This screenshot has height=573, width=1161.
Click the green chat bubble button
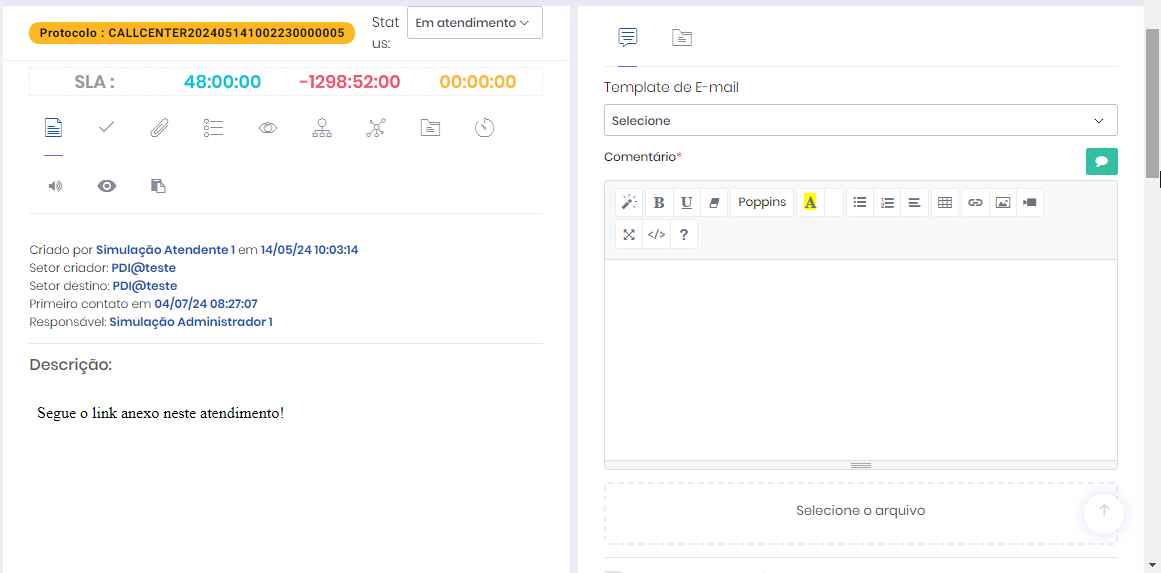[x=1101, y=162]
